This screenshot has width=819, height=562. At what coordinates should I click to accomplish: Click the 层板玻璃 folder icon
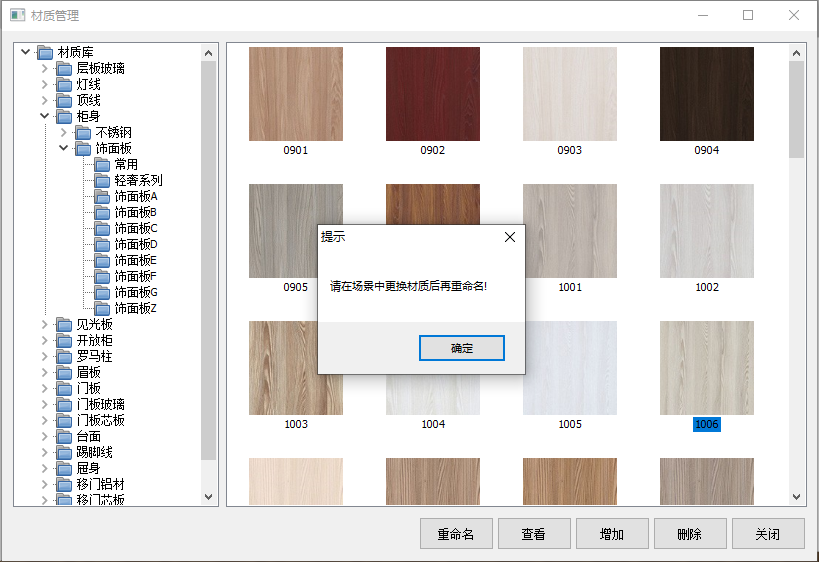click(x=64, y=69)
